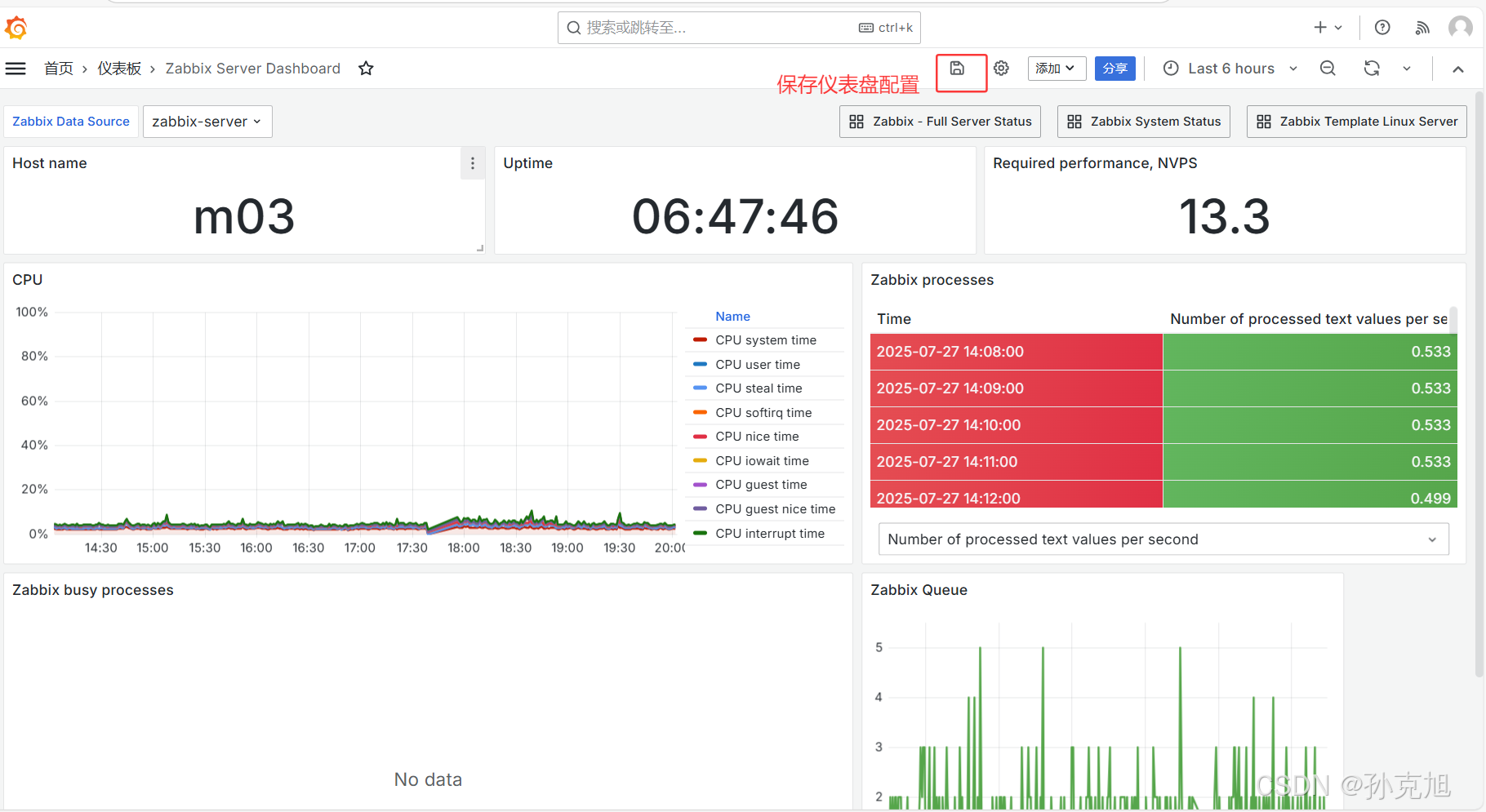Toggle CPU guest time legend series
Screen dimensions: 1486x812
point(761,485)
